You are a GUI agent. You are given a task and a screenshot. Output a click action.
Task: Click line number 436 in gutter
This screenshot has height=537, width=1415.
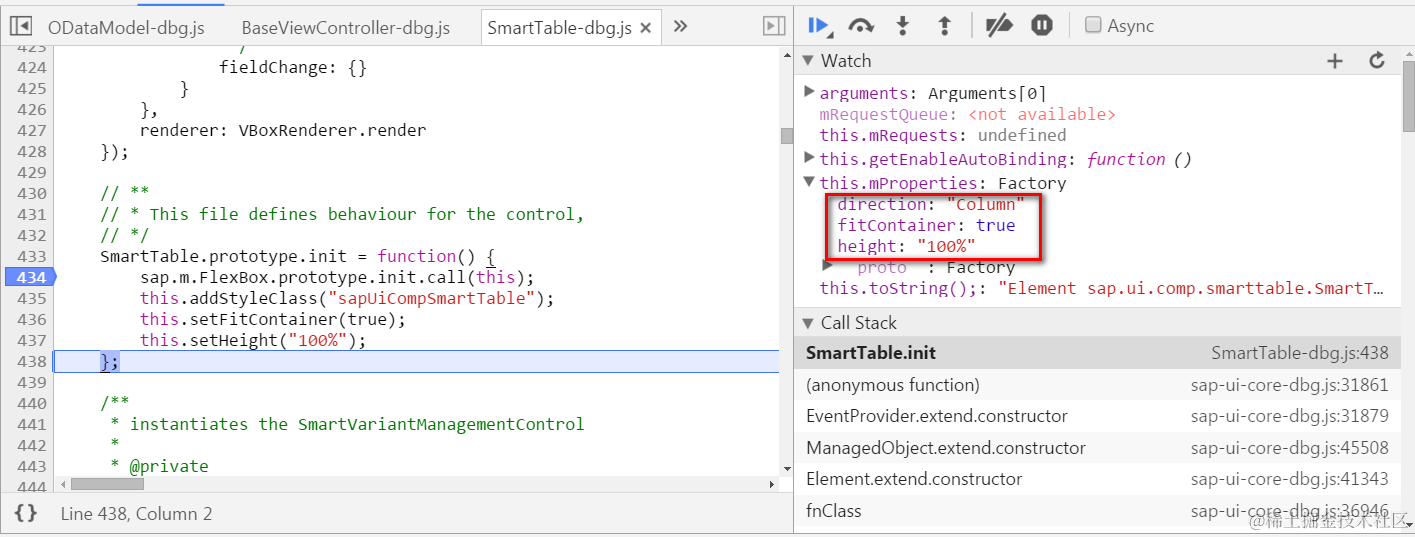[x=31, y=319]
